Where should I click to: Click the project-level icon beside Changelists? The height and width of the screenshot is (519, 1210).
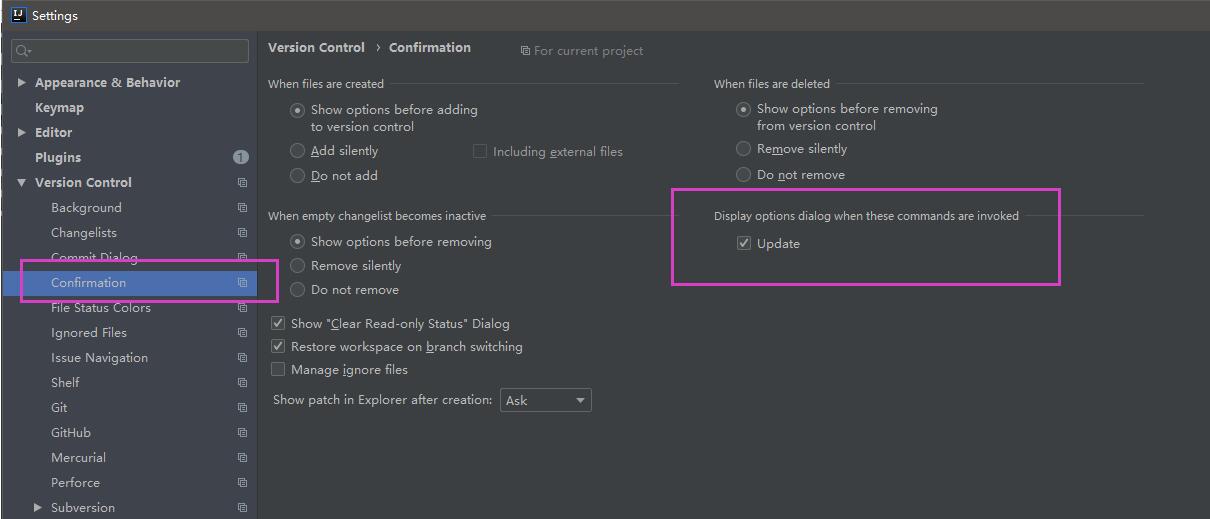coord(242,233)
